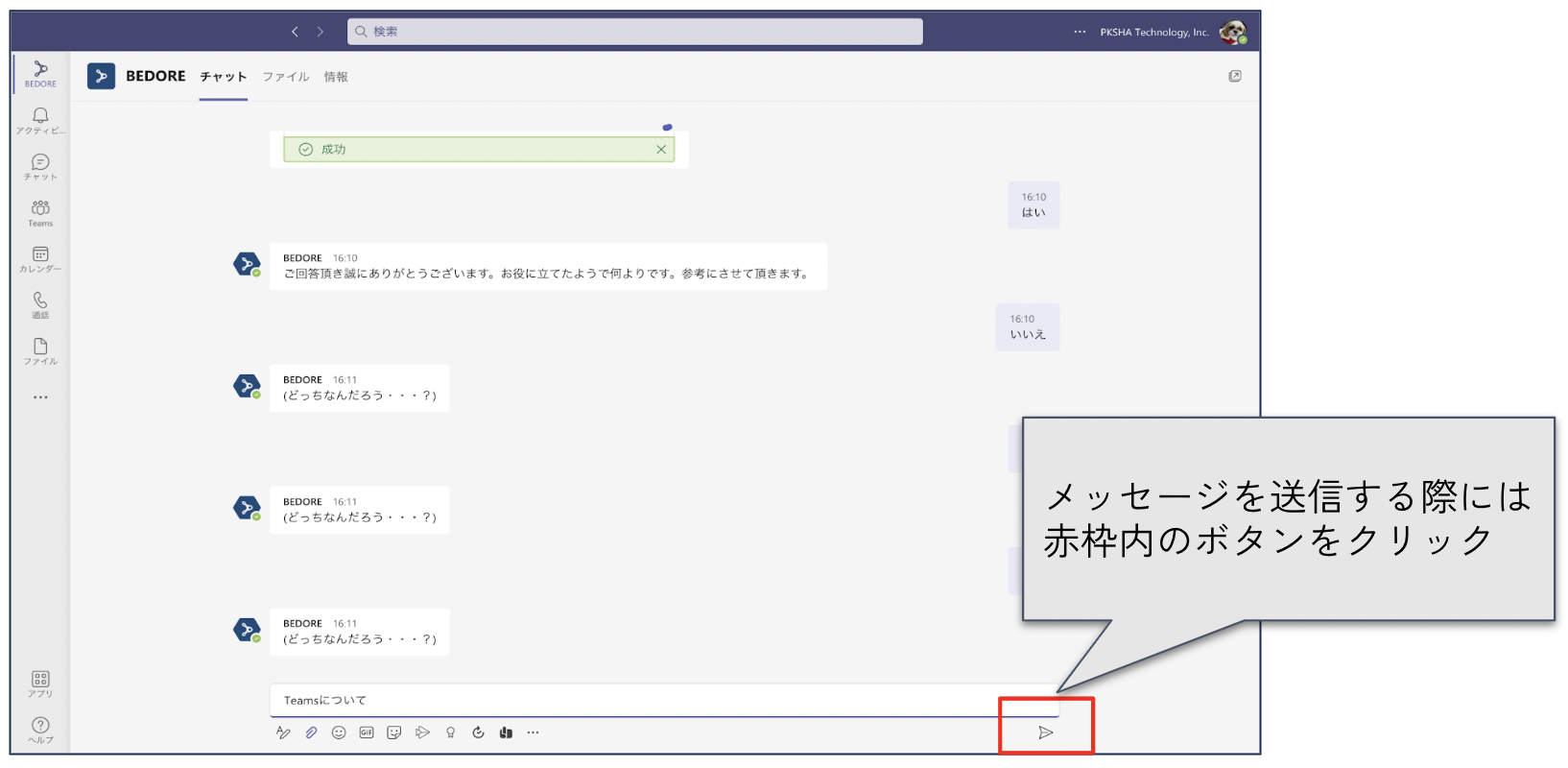Click the BEDORE app logo in the header
1568x768 pixels.
tap(101, 76)
